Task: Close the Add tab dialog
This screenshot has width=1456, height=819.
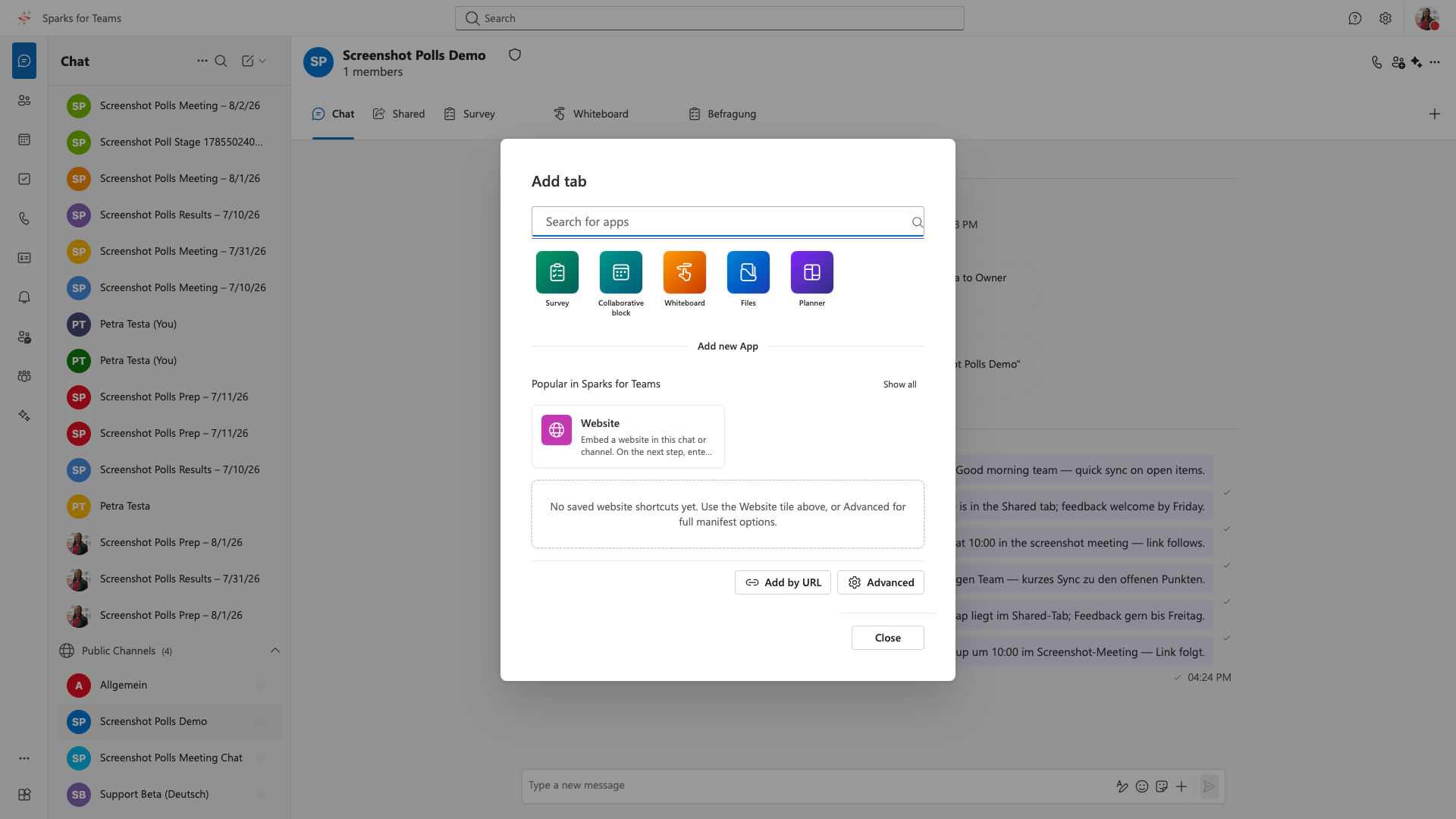Action: point(888,638)
